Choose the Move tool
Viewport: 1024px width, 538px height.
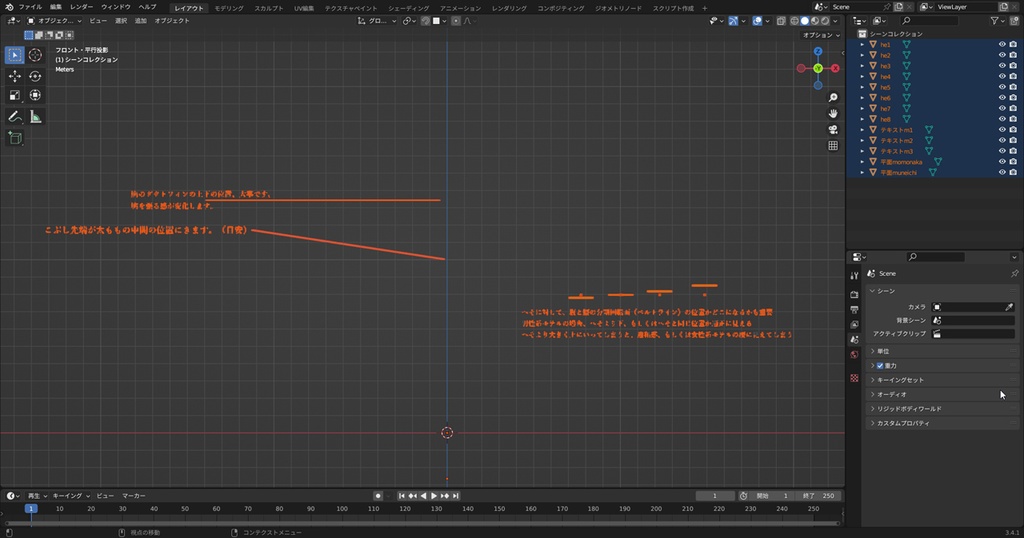point(14,76)
